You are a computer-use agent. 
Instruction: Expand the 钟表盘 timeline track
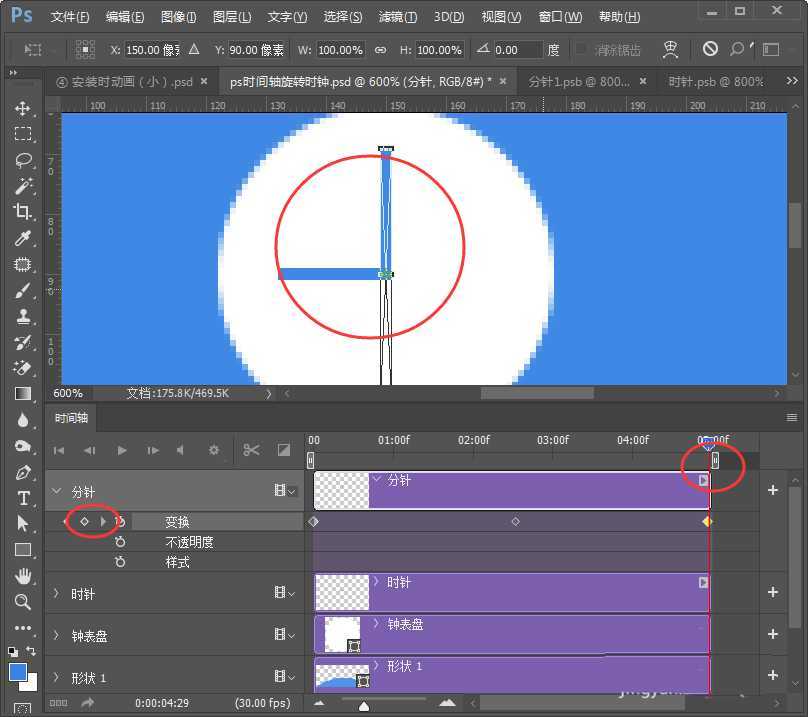click(x=56, y=635)
